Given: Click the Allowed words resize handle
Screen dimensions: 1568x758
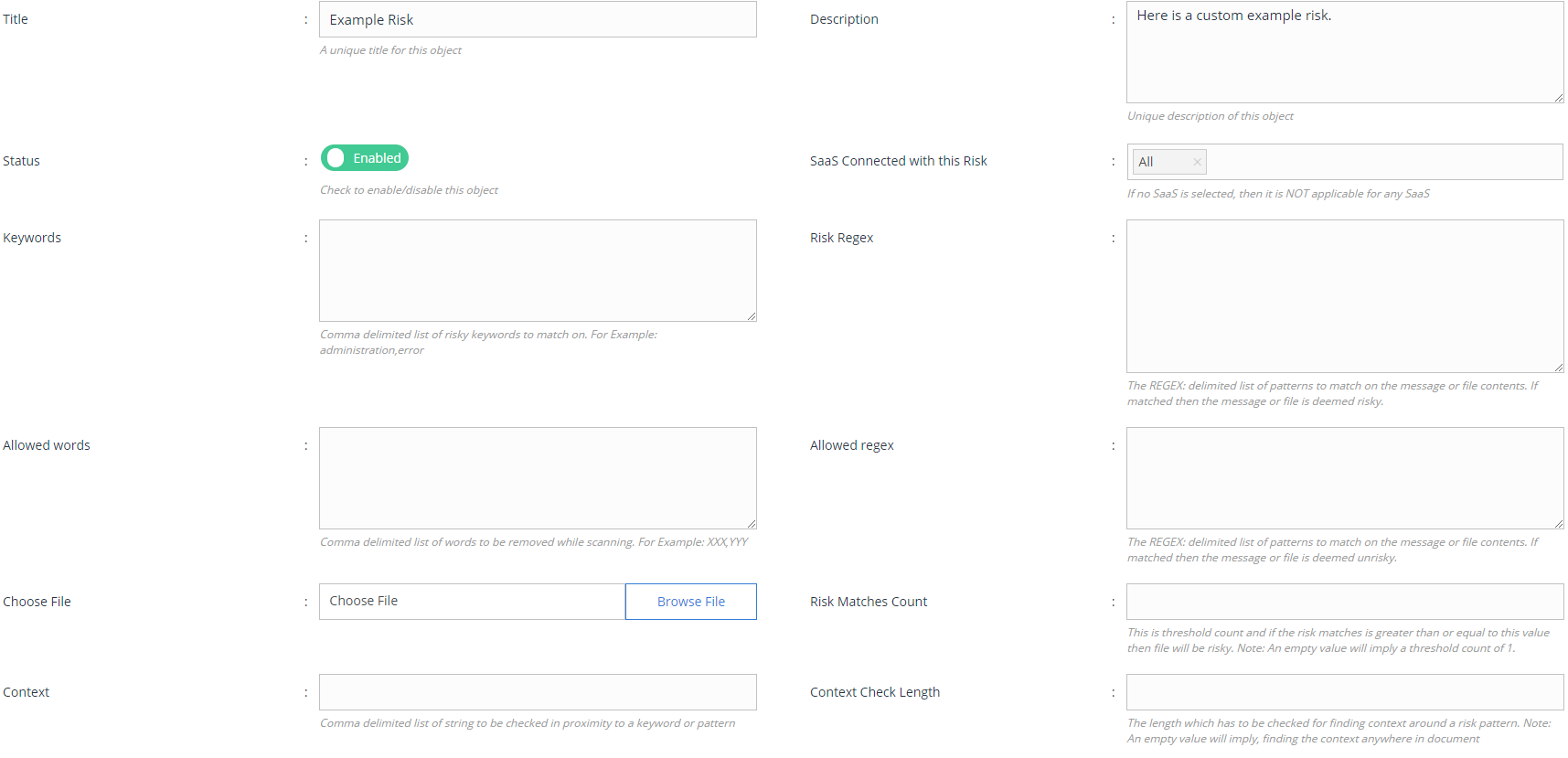Looking at the screenshot, I should tap(752, 524).
